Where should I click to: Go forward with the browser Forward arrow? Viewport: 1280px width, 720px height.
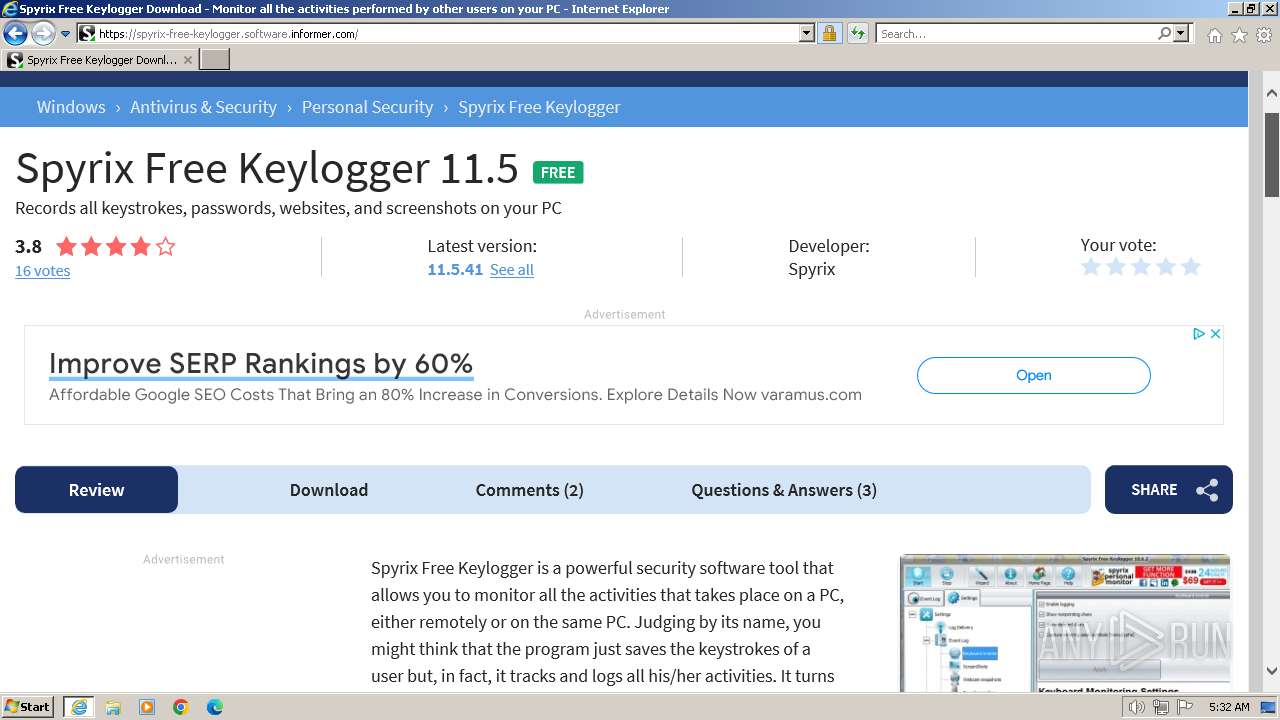tap(43, 34)
